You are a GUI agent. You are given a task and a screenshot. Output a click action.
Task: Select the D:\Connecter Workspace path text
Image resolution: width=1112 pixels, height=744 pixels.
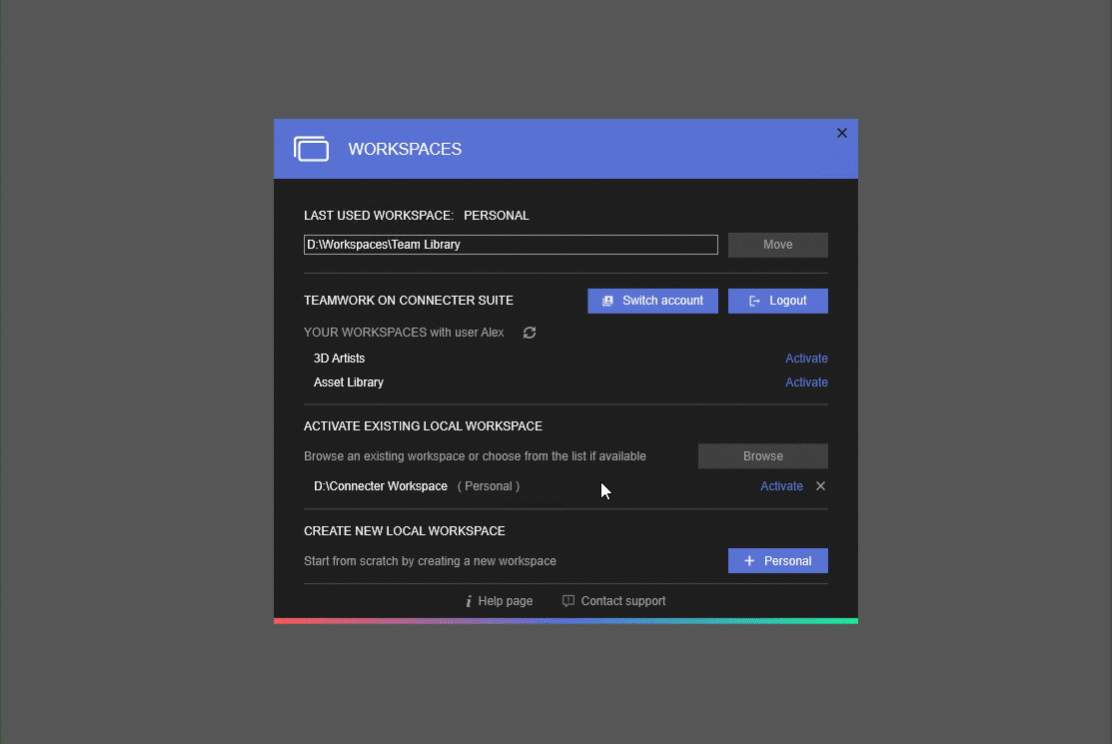click(x=381, y=486)
